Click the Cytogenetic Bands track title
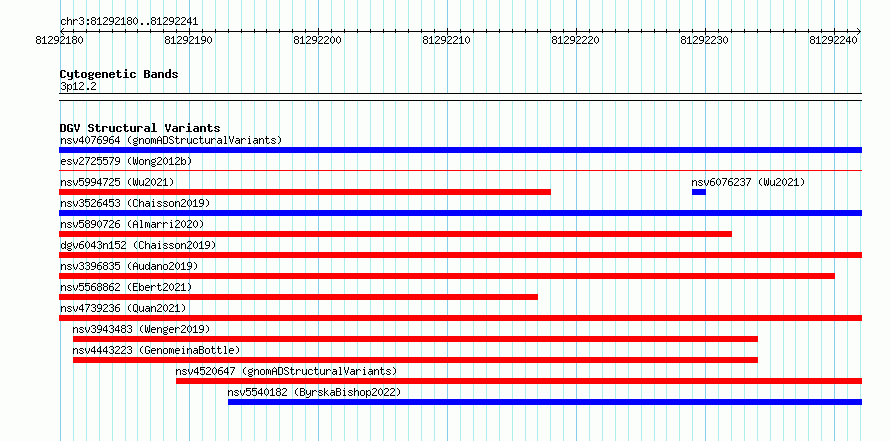Image resolution: width=890 pixels, height=441 pixels. point(119,74)
